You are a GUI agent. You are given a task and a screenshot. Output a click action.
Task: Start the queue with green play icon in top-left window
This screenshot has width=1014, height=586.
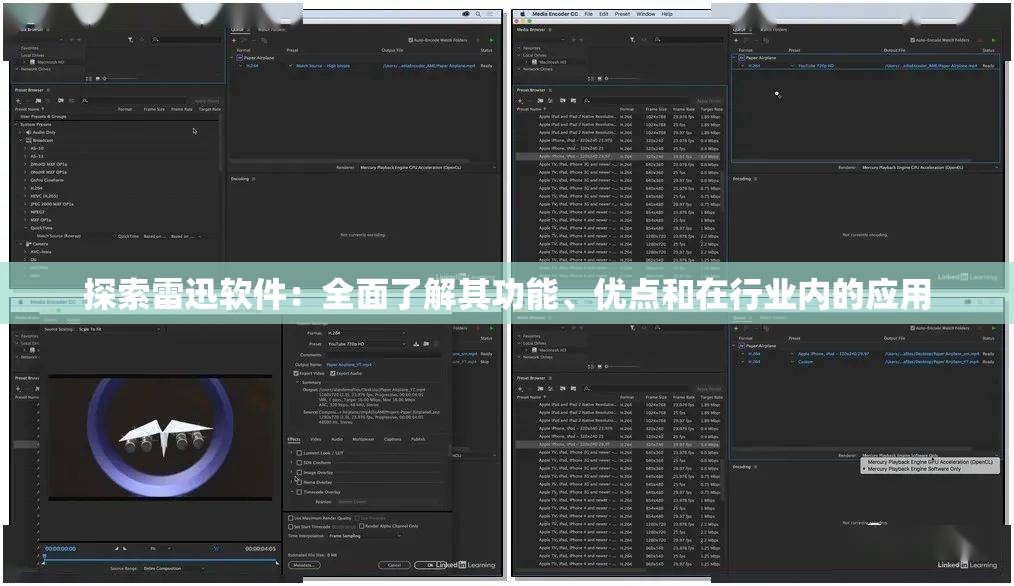point(491,40)
